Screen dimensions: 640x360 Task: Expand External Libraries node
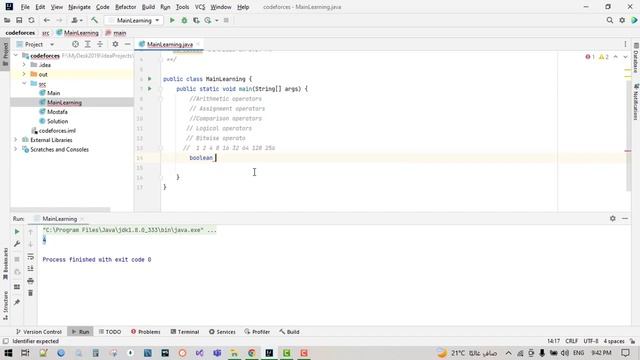pyautogui.click(x=16, y=140)
